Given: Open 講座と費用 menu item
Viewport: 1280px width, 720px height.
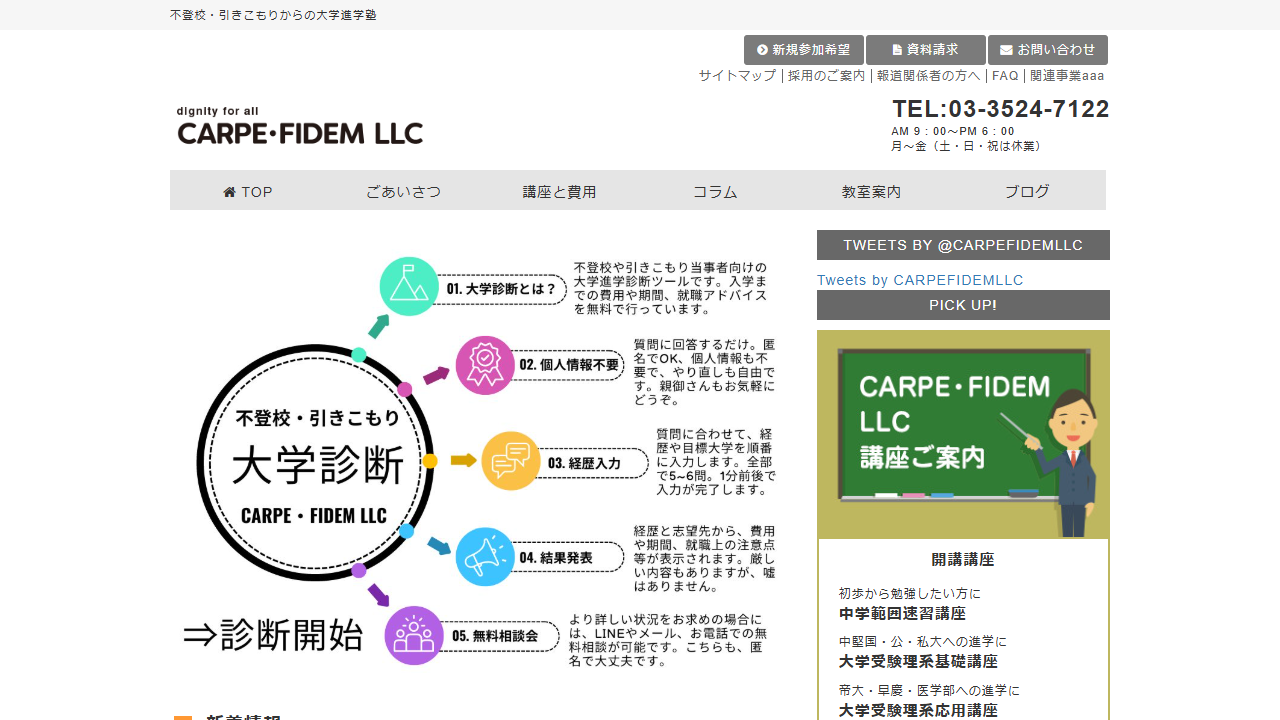Looking at the screenshot, I should coord(560,191).
